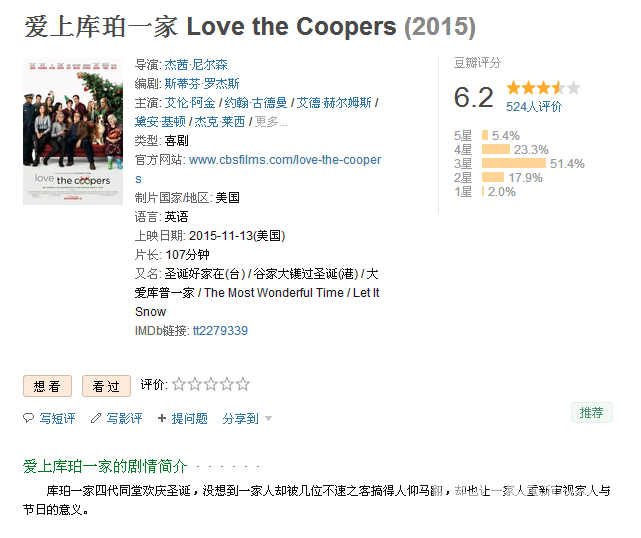Click the pencil icon beside 写影评
This screenshot has height=538, width=641.
[96, 418]
